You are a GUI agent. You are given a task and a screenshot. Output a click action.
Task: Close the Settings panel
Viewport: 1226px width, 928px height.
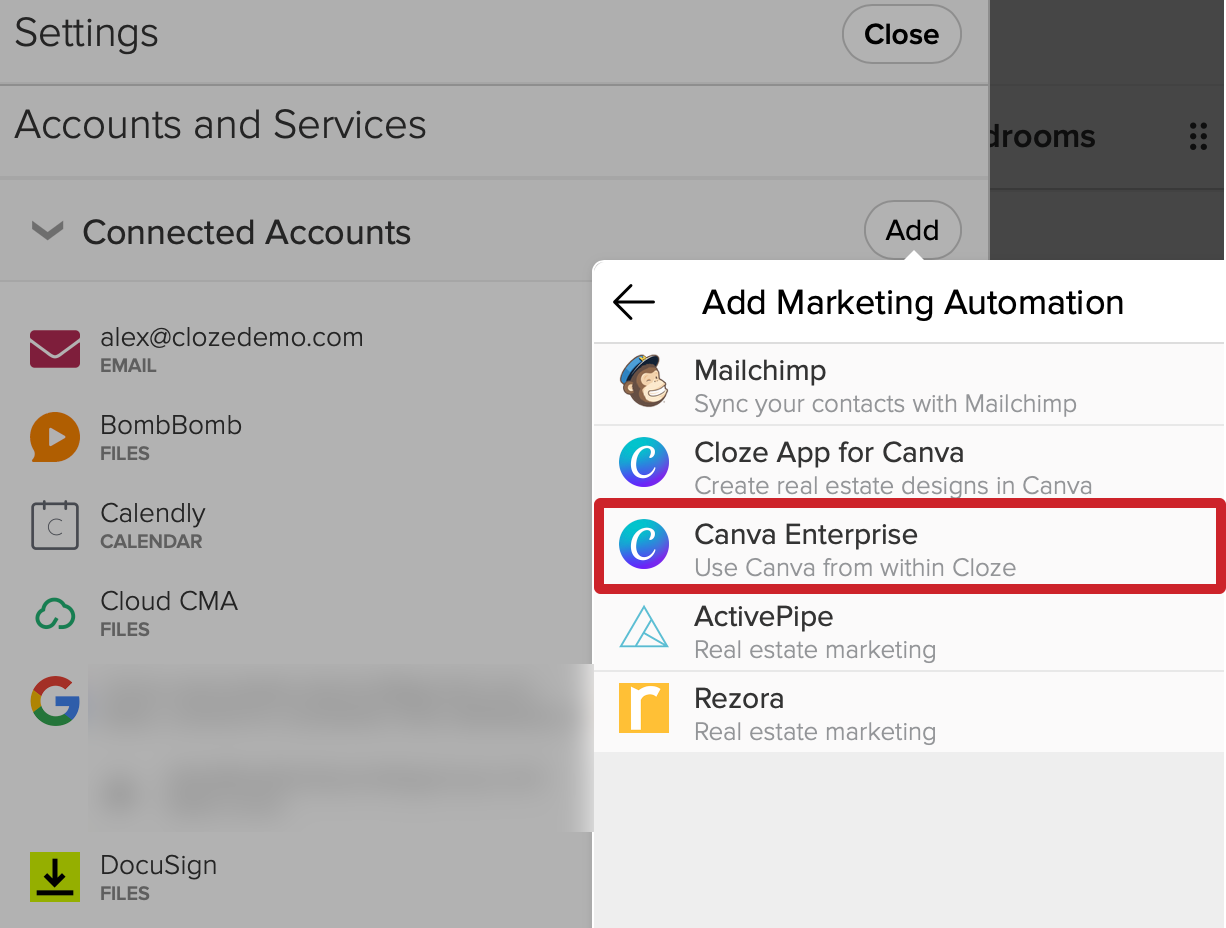click(x=901, y=34)
